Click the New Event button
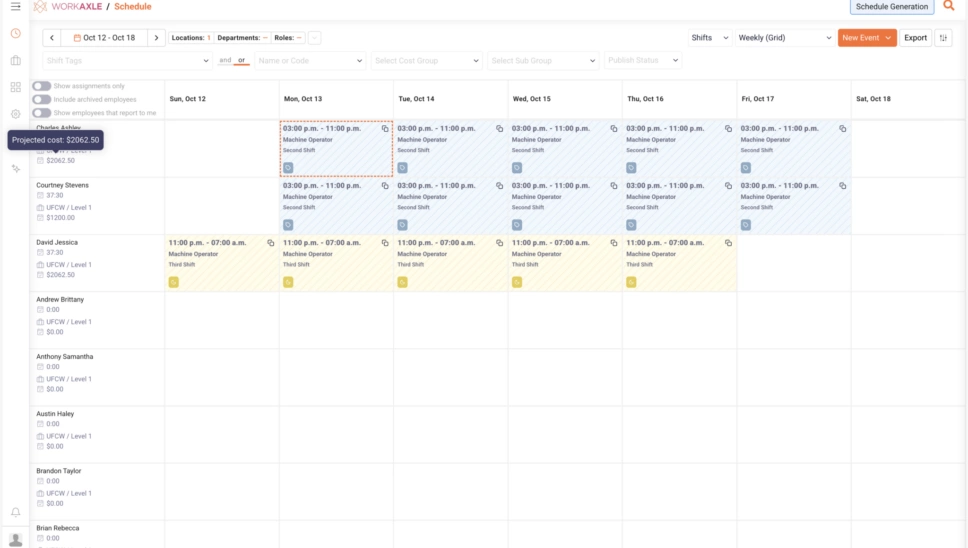This screenshot has height=548, width=968. (867, 38)
